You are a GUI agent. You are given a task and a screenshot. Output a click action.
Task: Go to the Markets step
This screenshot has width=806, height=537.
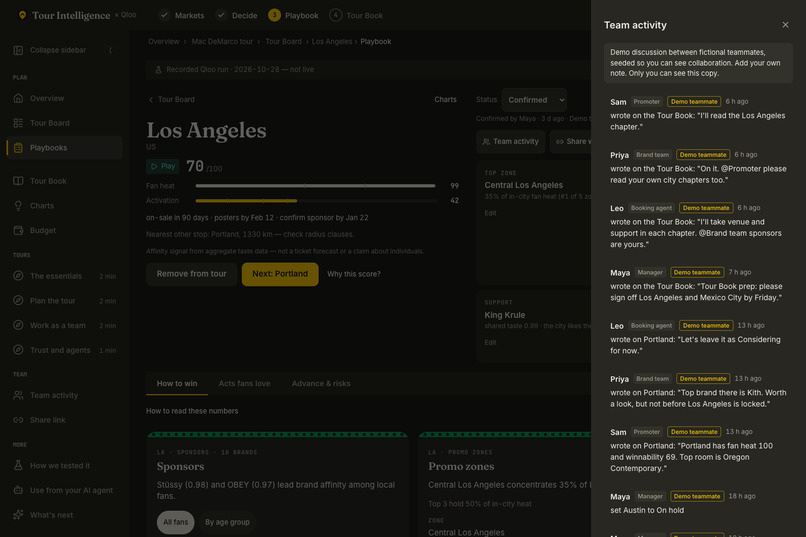coord(182,15)
